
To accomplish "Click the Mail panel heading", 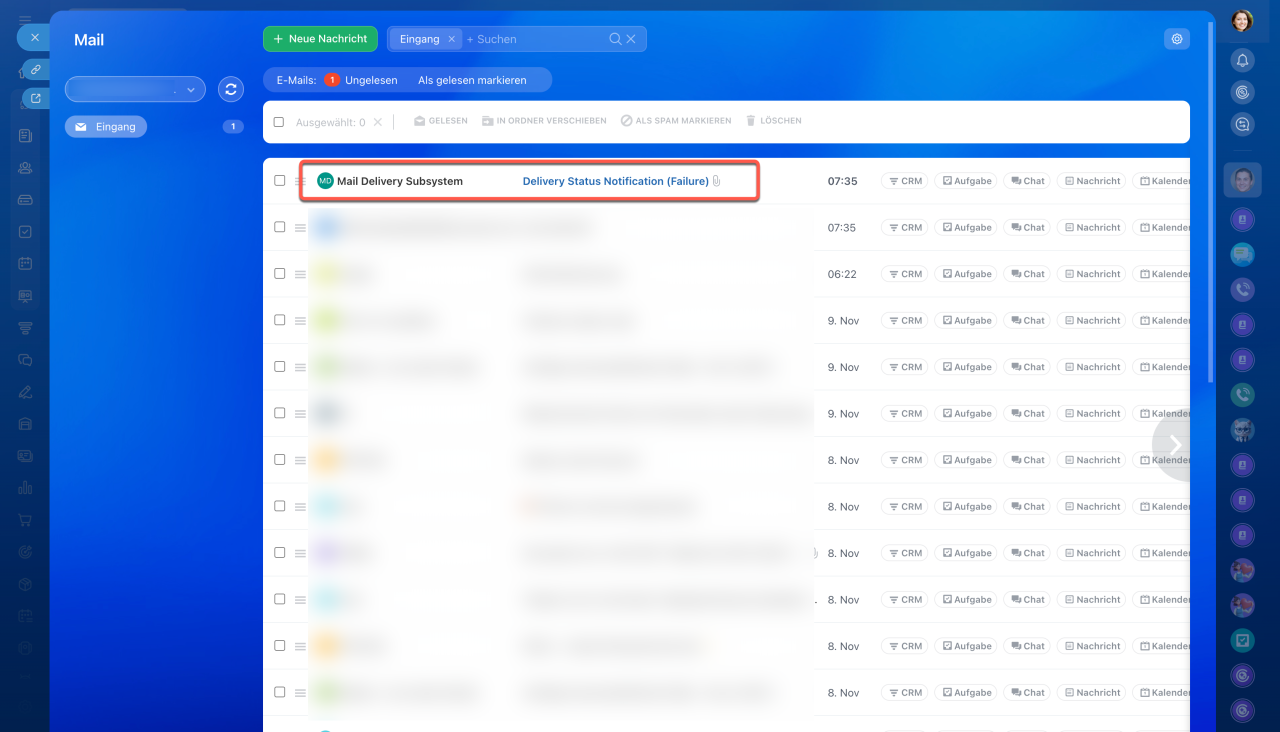I will (89, 40).
